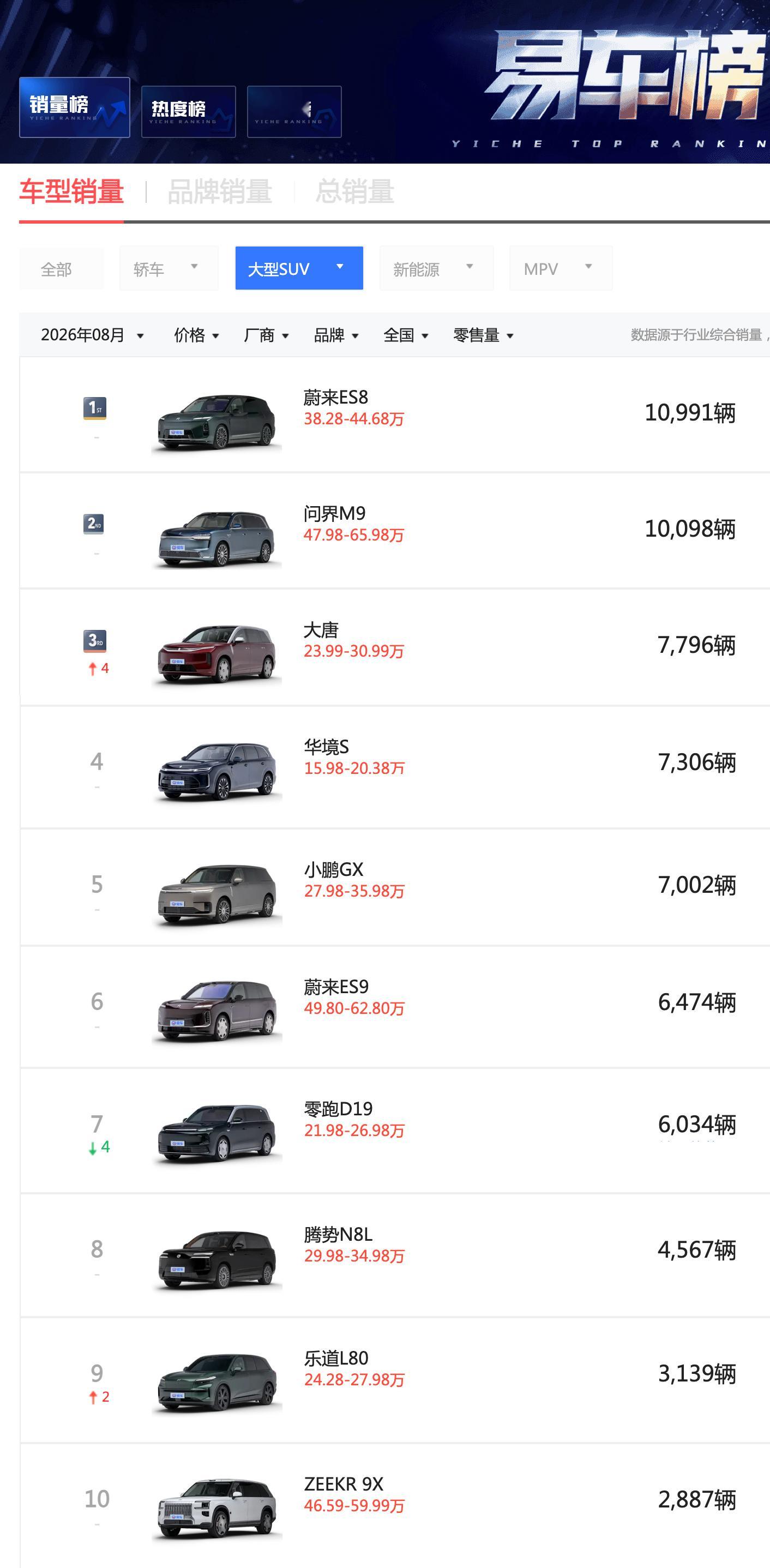Click the 2nd place rank badge
This screenshot has width=770, height=1568.
click(94, 524)
